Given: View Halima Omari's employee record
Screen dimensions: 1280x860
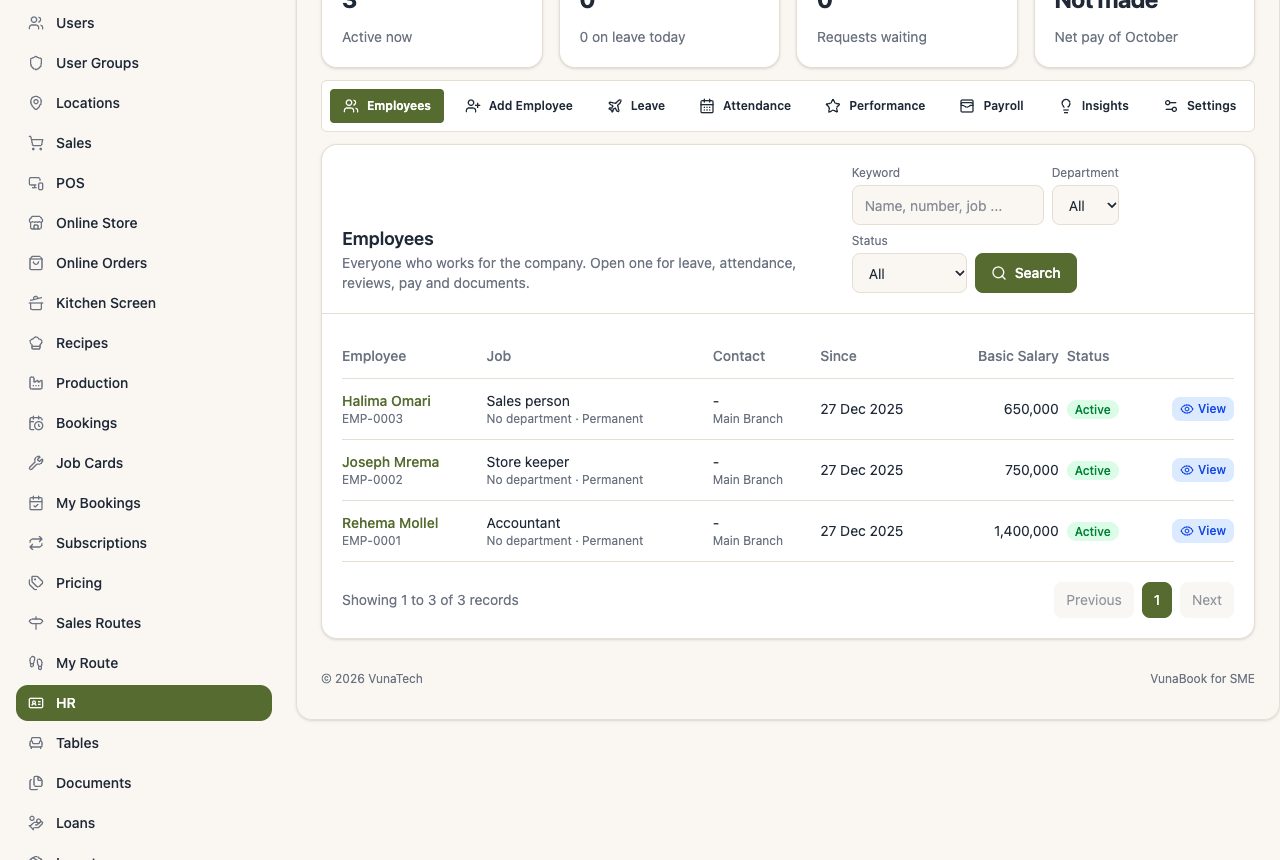Looking at the screenshot, I should click(1203, 409).
